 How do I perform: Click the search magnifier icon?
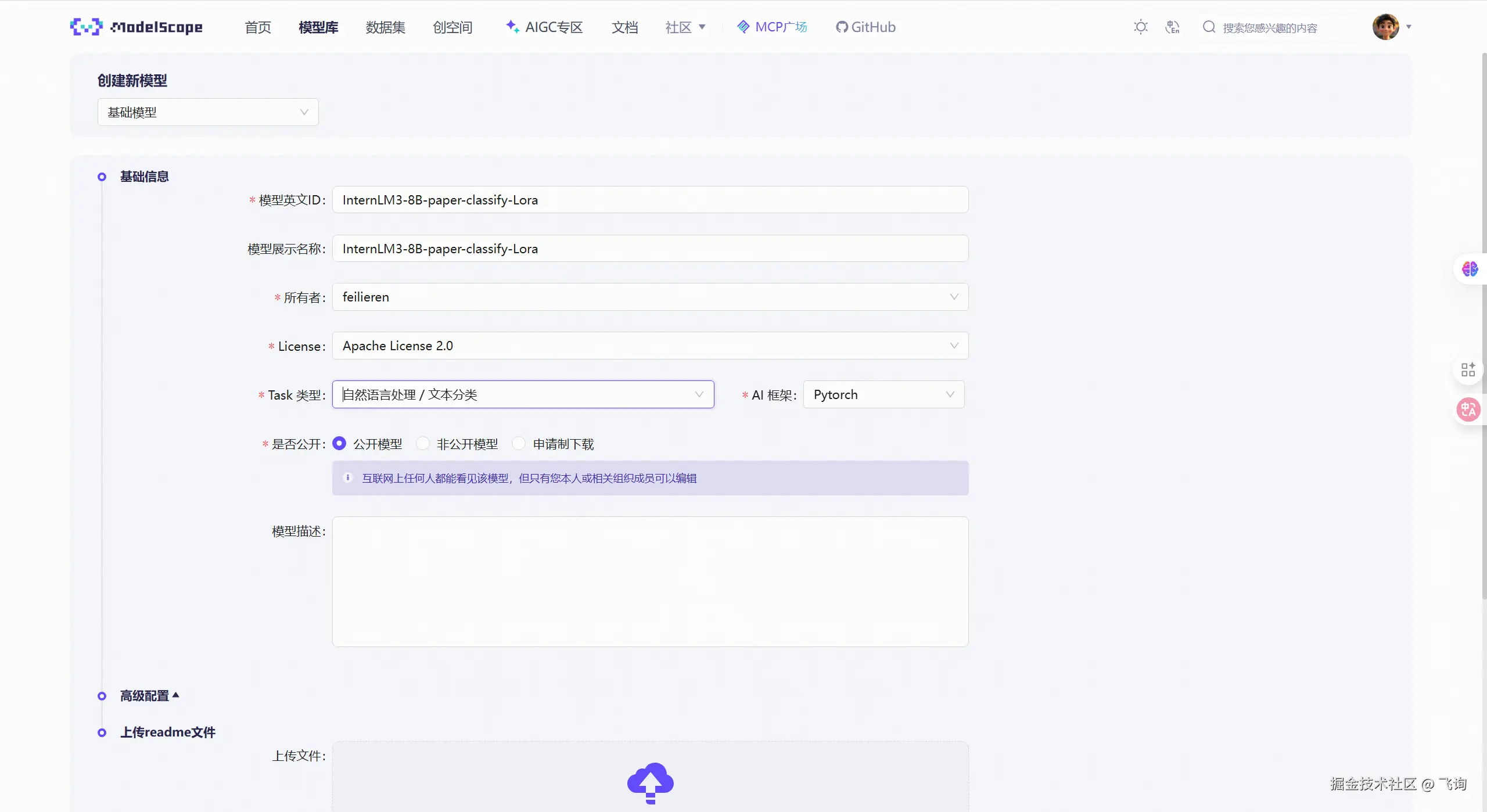pos(1209,27)
